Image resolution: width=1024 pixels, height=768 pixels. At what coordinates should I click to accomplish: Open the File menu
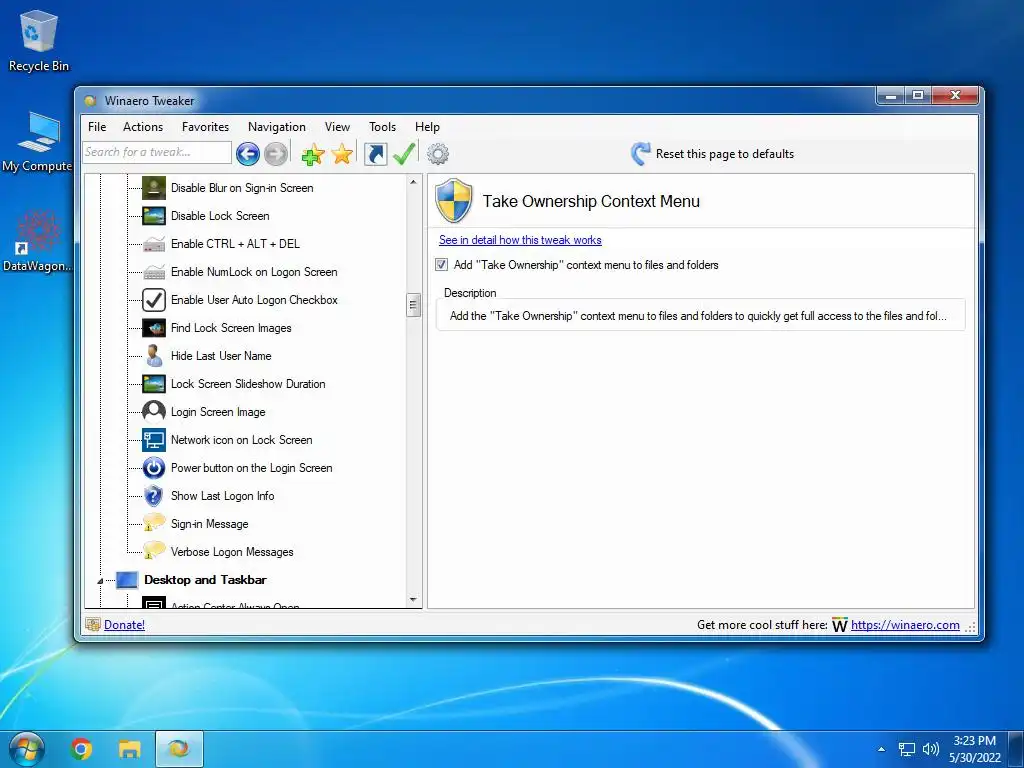pos(97,127)
